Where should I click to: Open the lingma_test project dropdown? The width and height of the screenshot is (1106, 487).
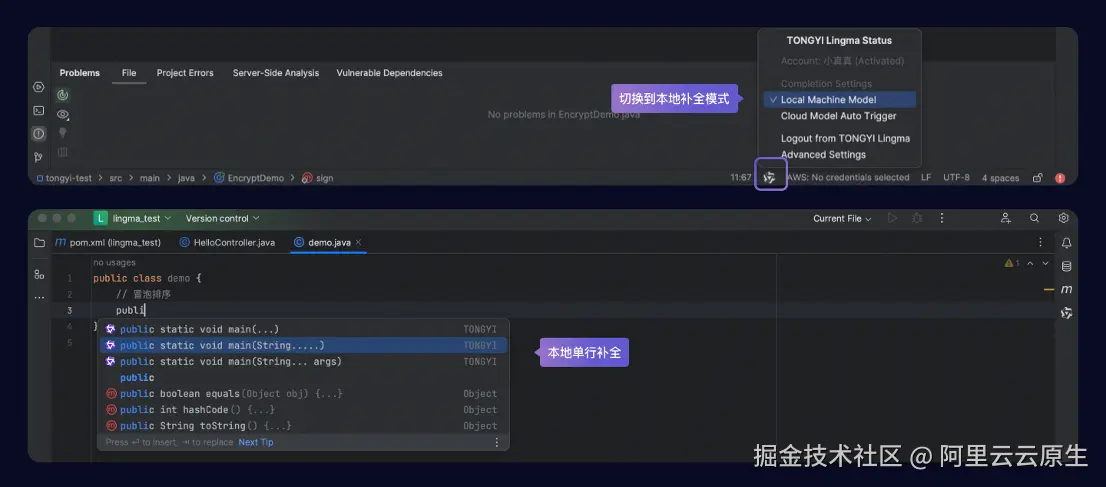pyautogui.click(x=133, y=218)
